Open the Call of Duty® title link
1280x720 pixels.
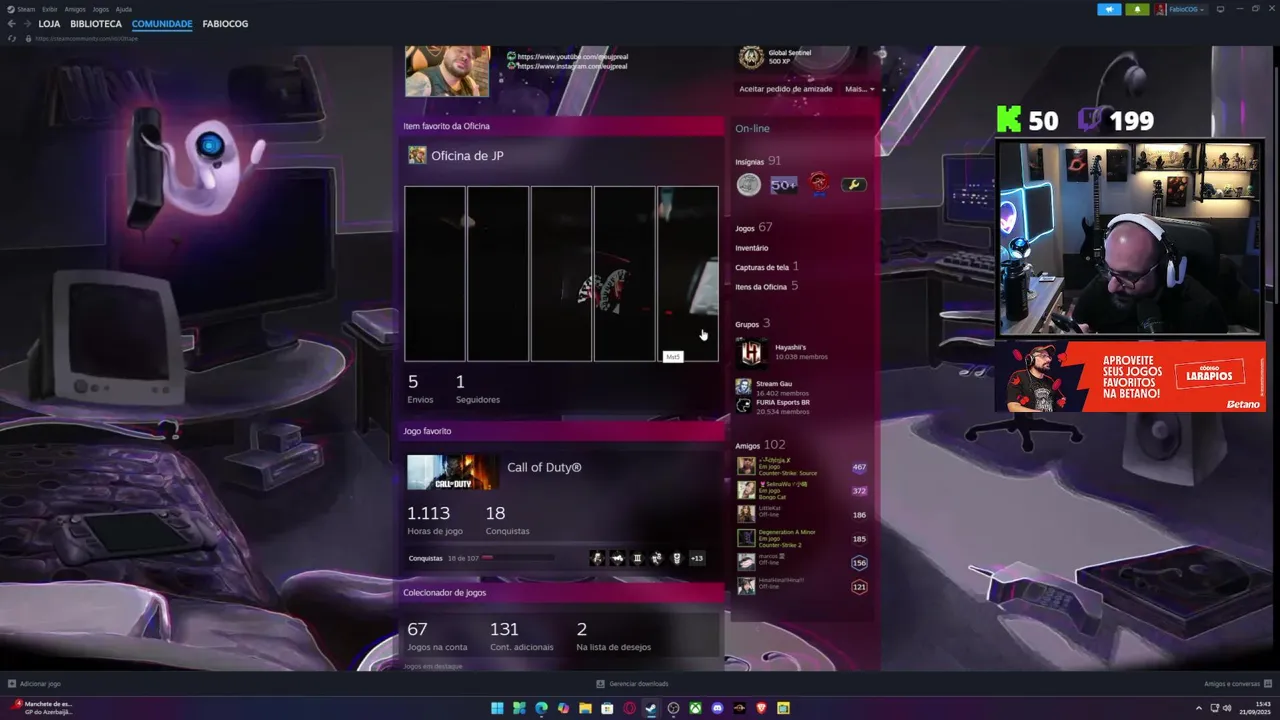(x=544, y=468)
